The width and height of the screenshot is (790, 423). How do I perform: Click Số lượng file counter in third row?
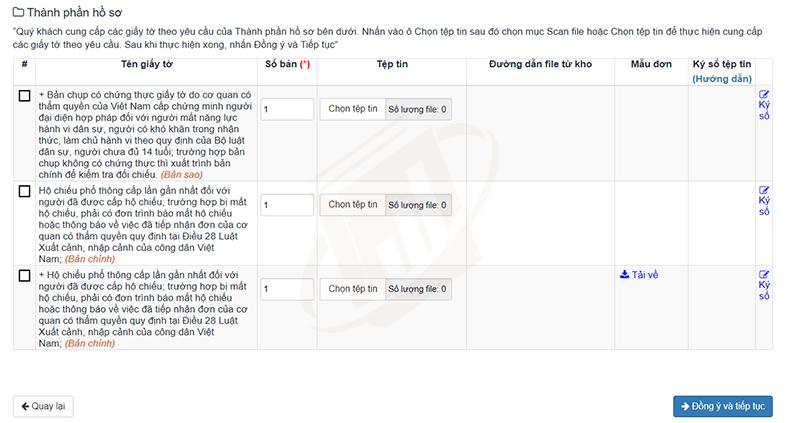tap(418, 289)
